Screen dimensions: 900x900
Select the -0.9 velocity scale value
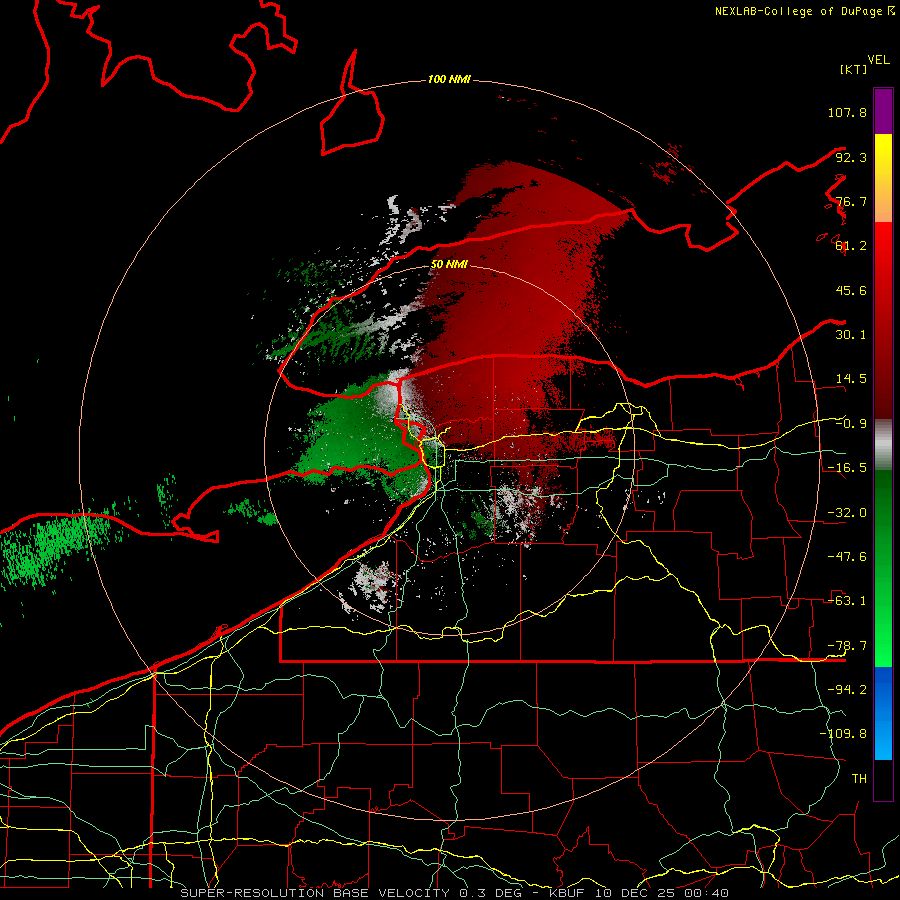pyautogui.click(x=851, y=424)
